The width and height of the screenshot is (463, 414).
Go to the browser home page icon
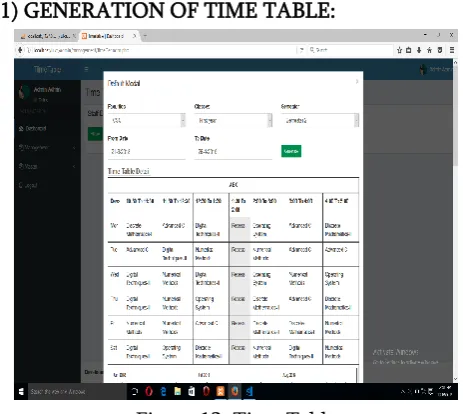(x=429, y=50)
